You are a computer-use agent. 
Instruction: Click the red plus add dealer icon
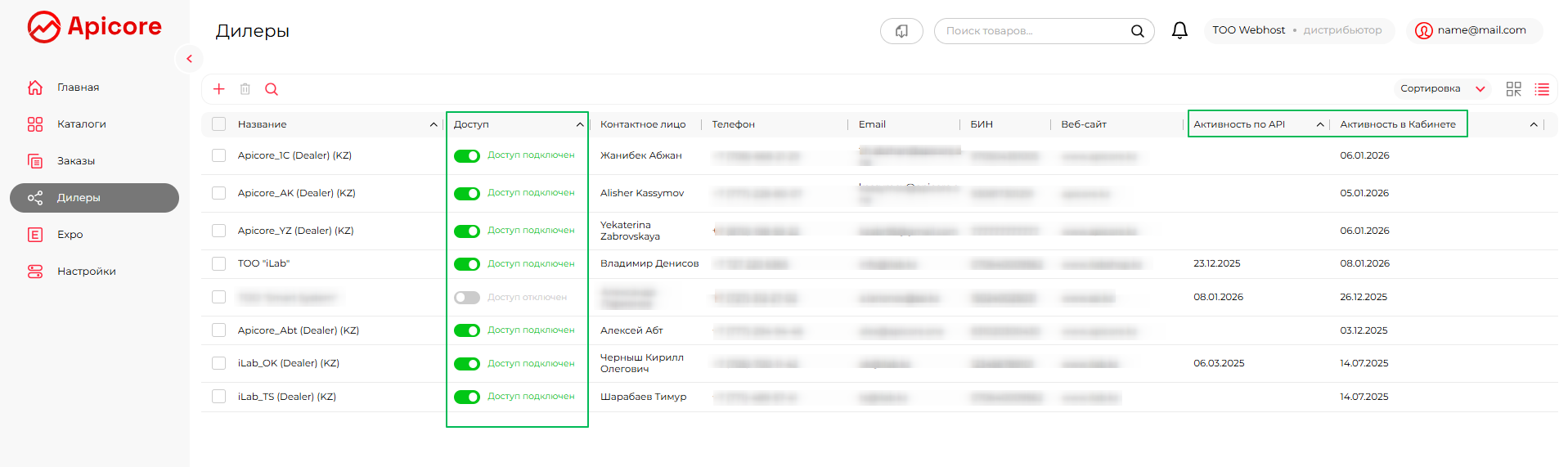click(x=218, y=89)
